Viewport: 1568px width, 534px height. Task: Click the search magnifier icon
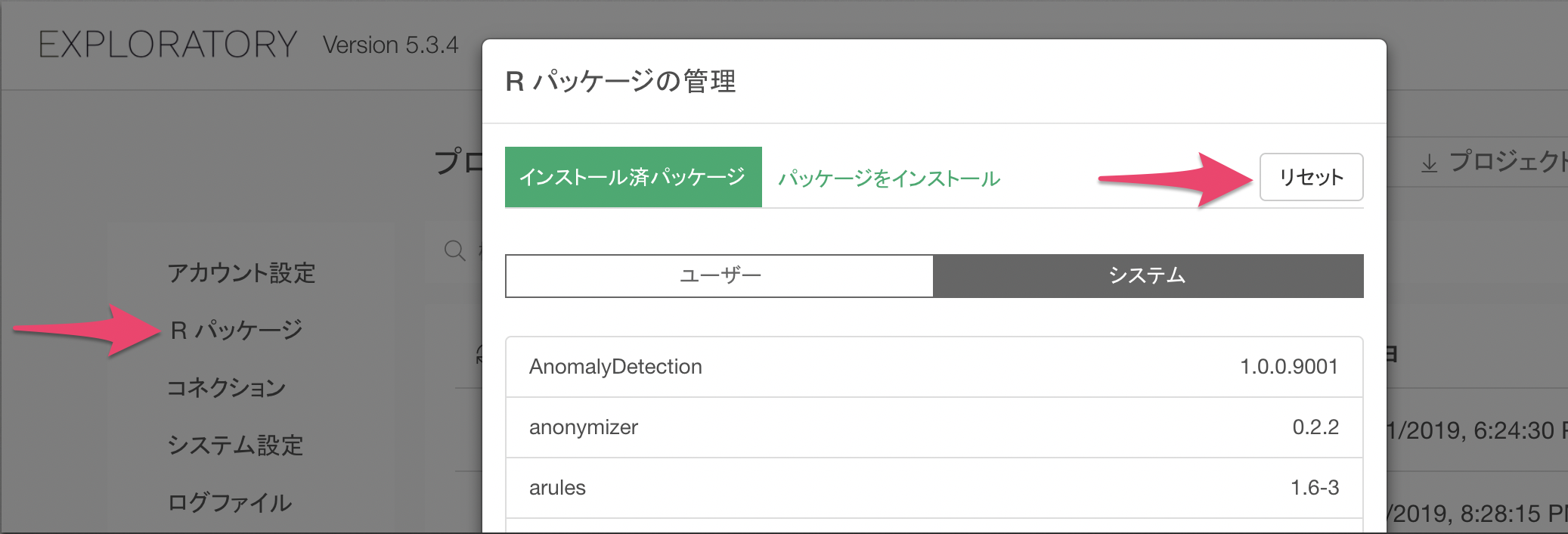(454, 250)
